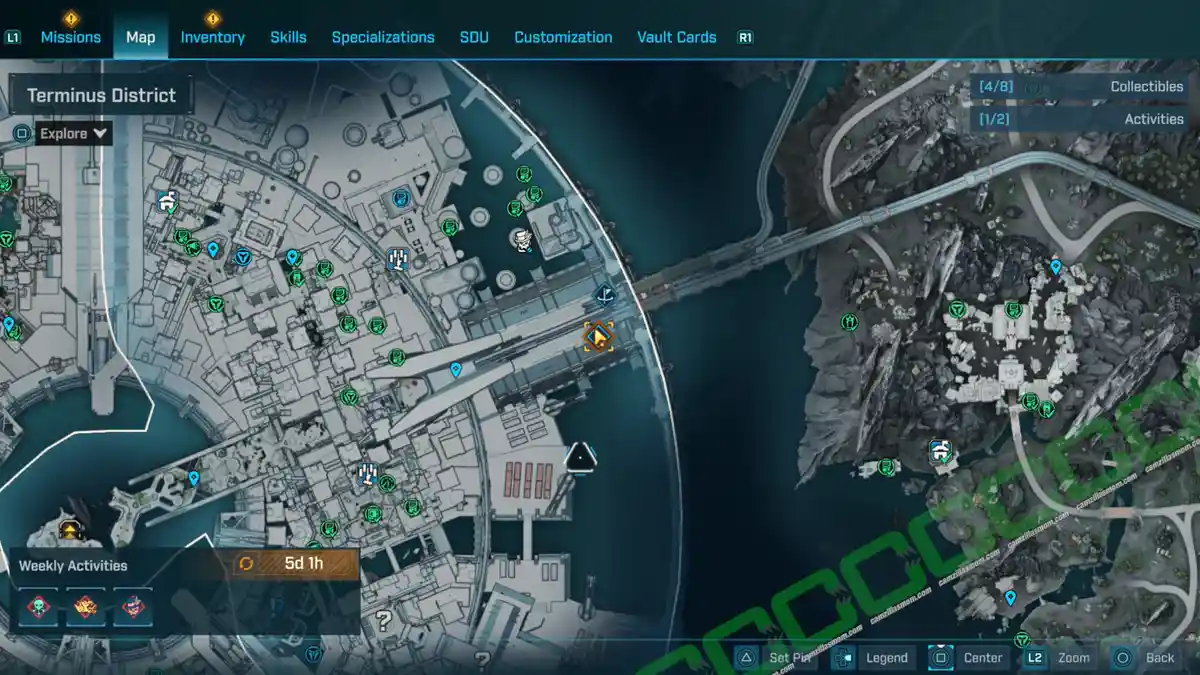Screen dimensions: 1200x675
Task: Click the NPC with white hat icon
Action: [x=521, y=240]
